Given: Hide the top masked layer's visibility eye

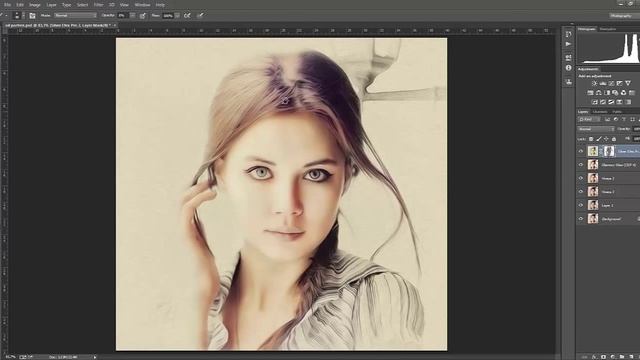Looking at the screenshot, I should (581, 151).
